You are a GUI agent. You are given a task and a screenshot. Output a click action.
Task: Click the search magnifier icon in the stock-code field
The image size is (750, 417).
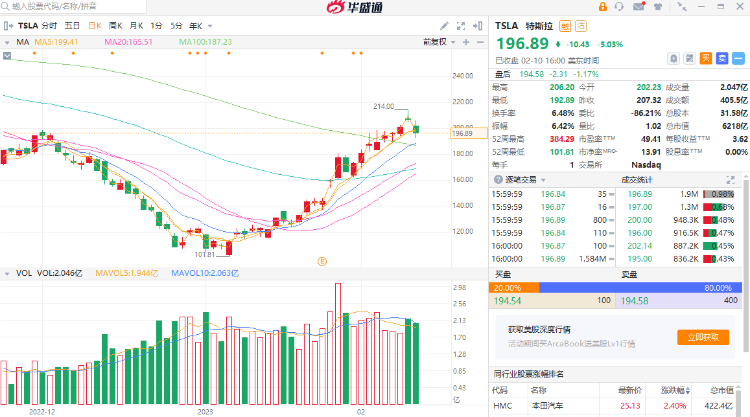[x=5, y=6]
